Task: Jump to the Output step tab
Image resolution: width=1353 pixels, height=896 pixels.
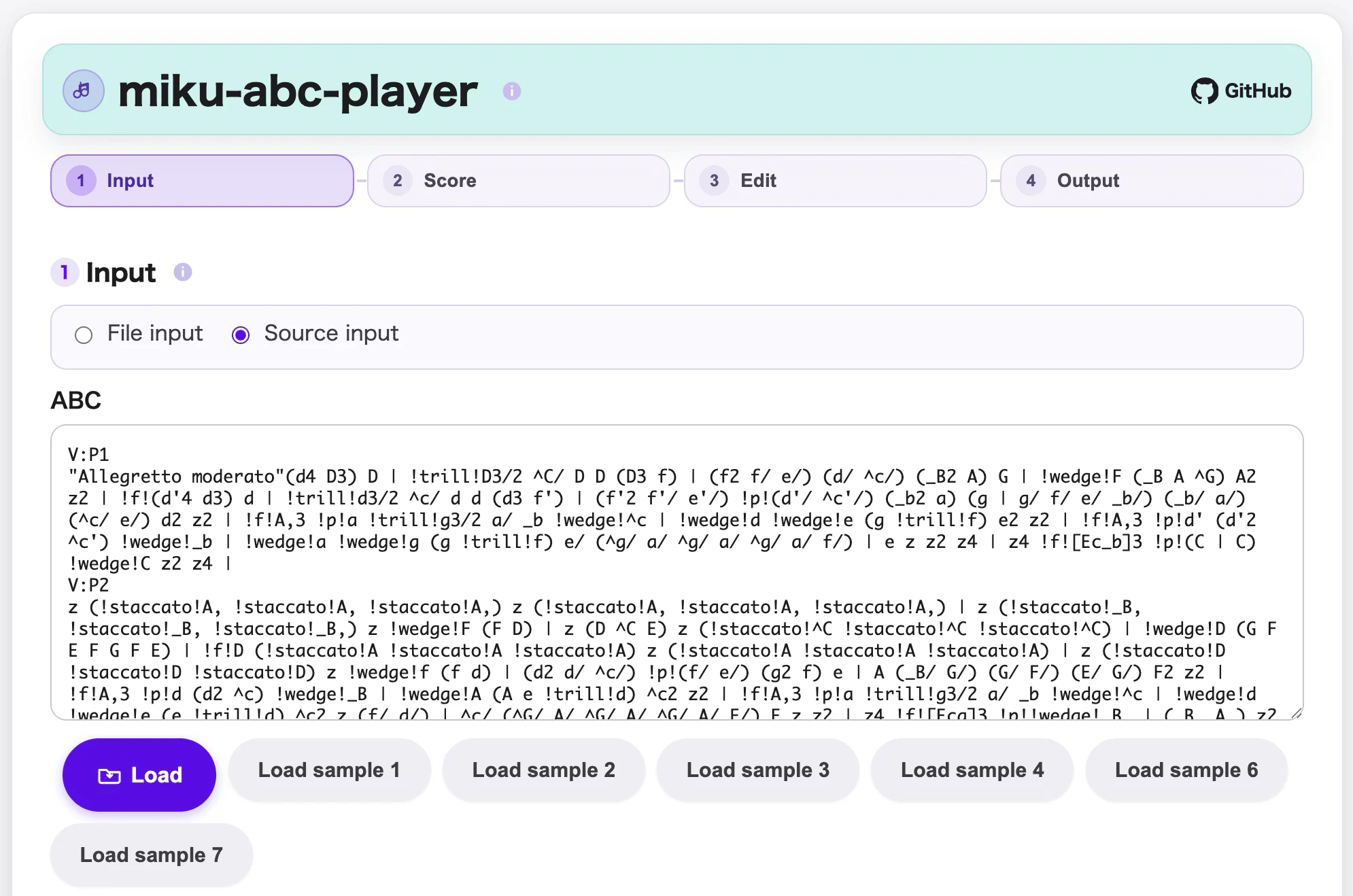Action: (x=1152, y=181)
